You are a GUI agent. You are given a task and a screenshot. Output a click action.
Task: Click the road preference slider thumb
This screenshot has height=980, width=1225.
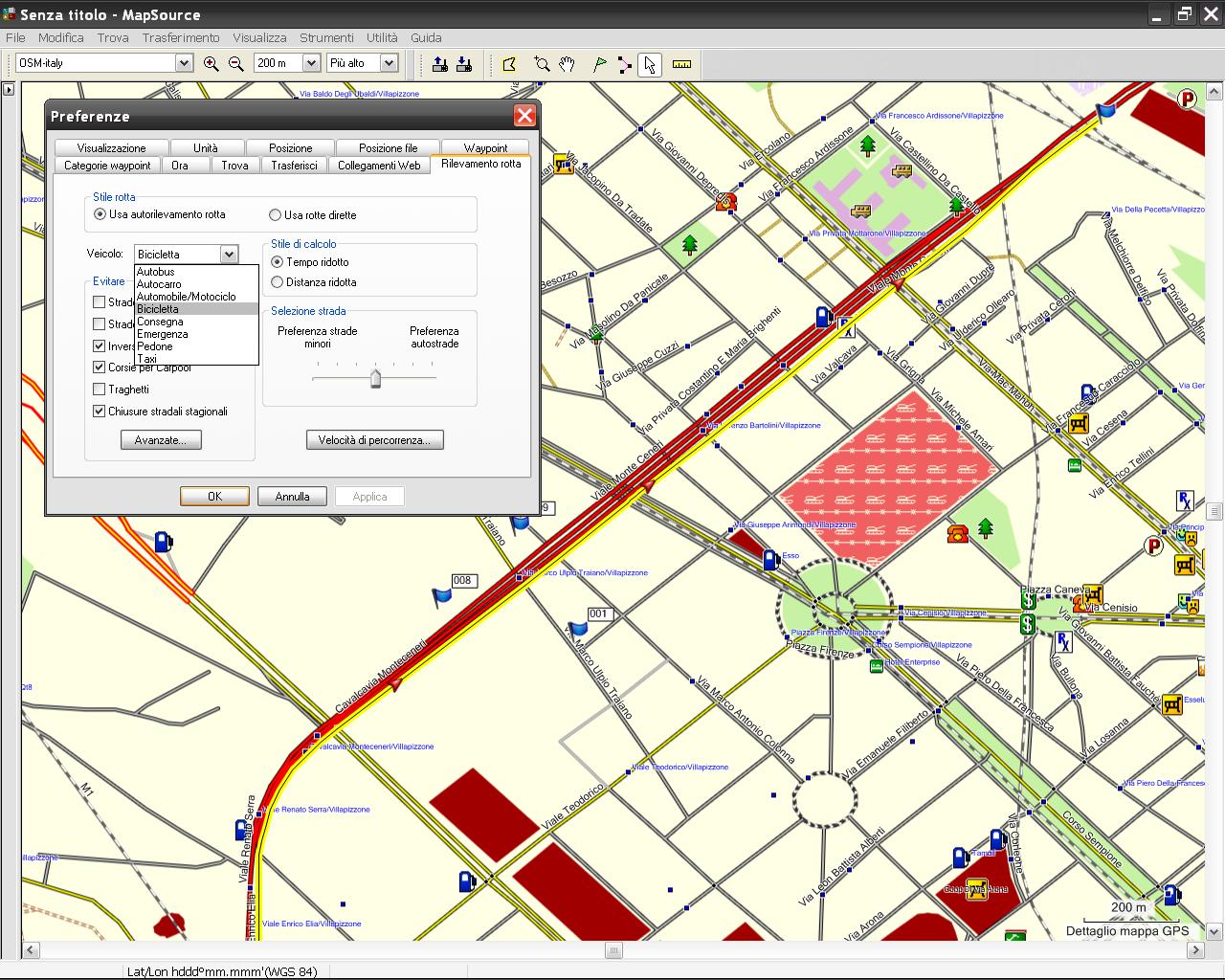375,378
